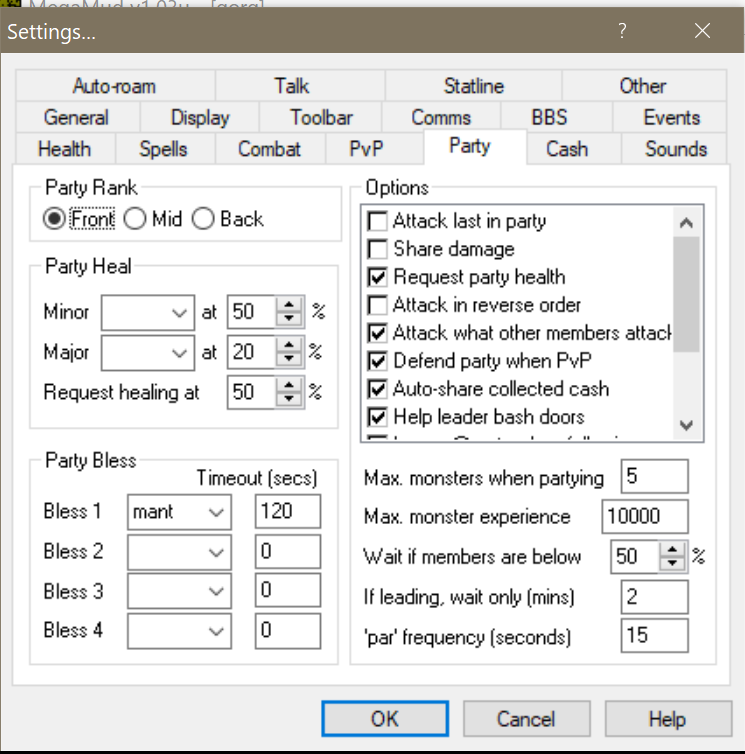
Task: Enable the Share damage checkbox
Action: [378, 249]
